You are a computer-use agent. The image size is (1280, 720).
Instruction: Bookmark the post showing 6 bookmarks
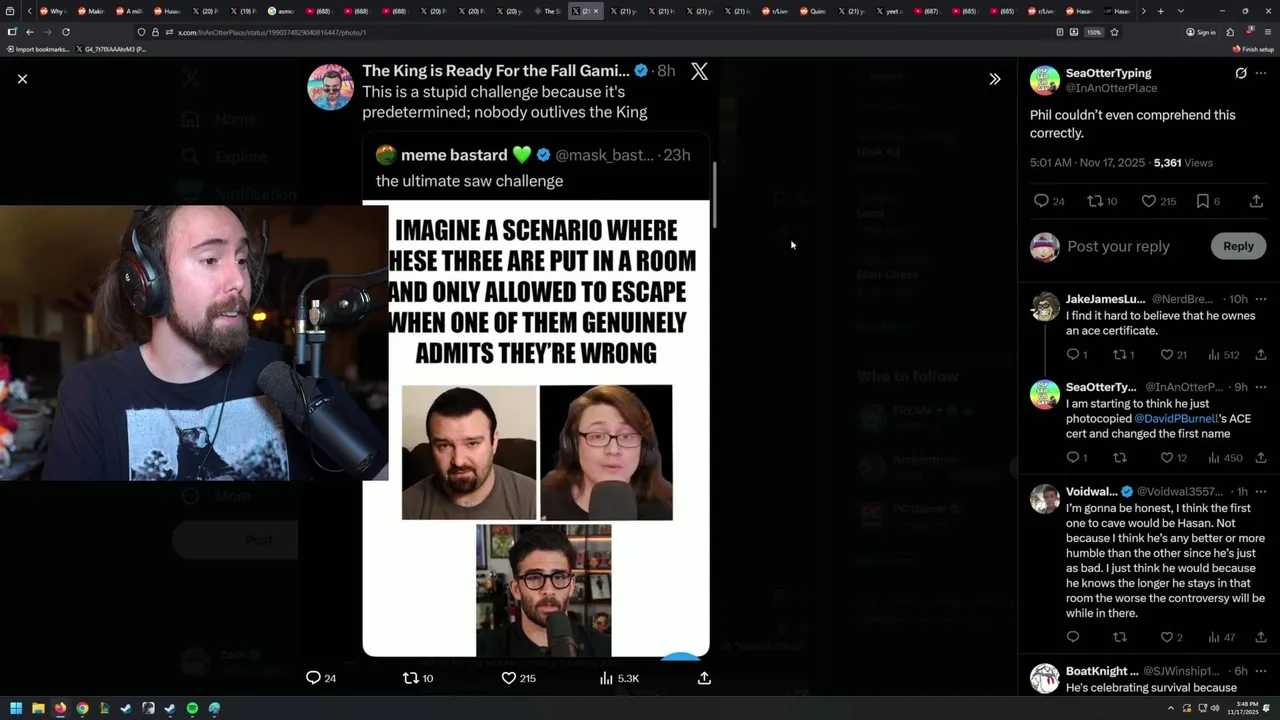[x=1209, y=201]
